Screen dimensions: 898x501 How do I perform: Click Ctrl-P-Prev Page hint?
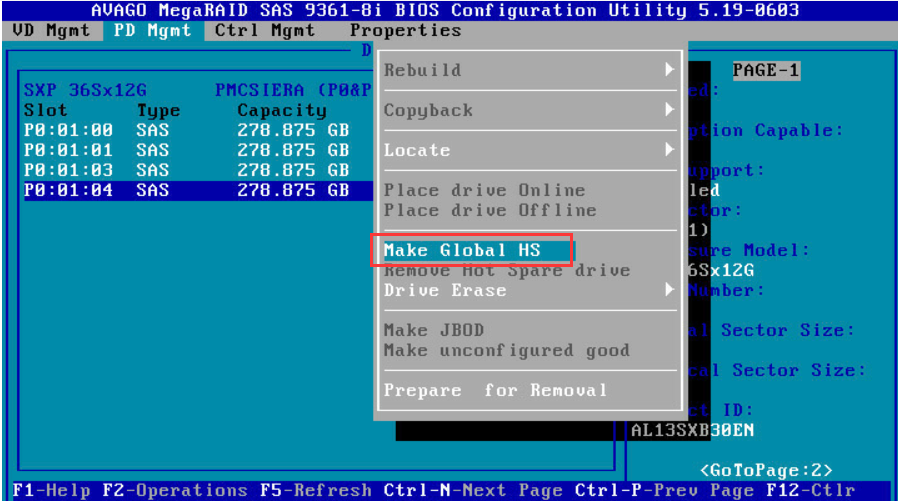pyautogui.click(x=664, y=491)
